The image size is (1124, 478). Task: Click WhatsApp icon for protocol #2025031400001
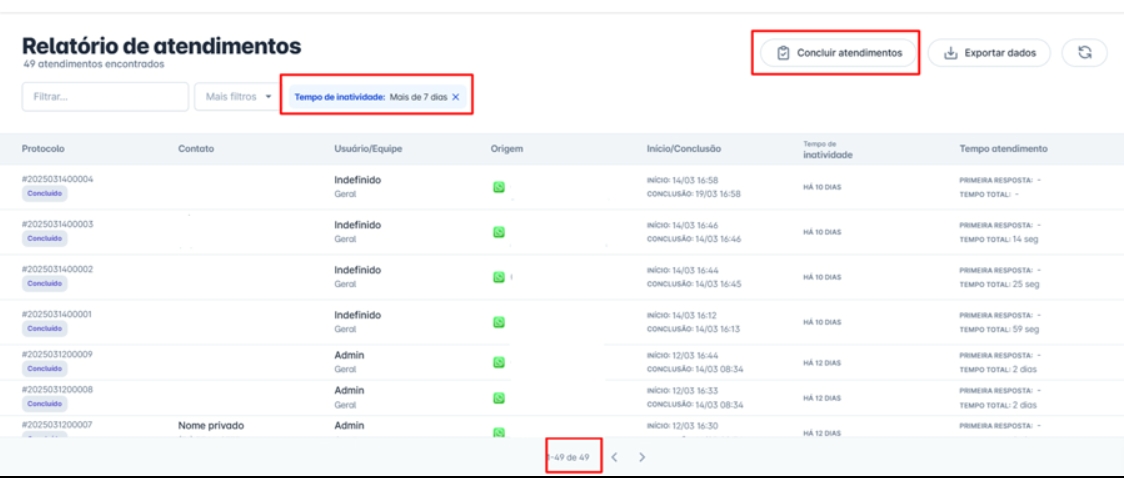498,322
